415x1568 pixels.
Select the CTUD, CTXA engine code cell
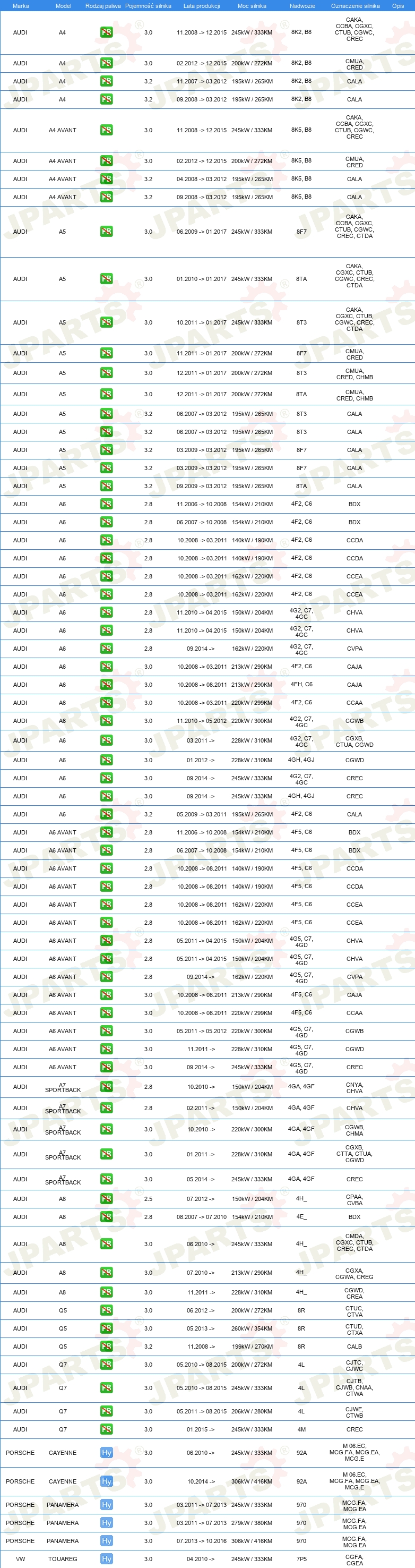tap(354, 1329)
